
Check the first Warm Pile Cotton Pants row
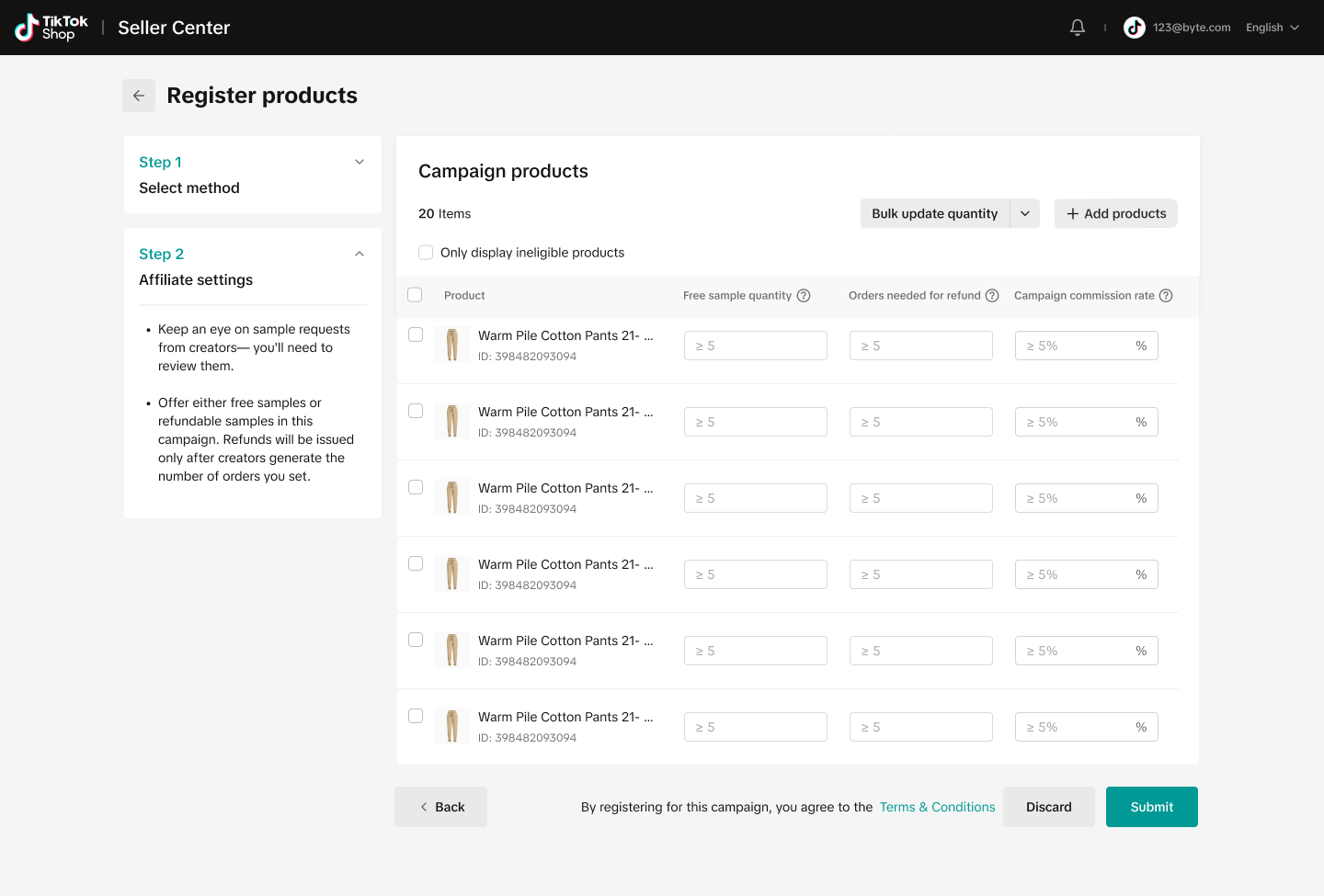[x=416, y=335]
